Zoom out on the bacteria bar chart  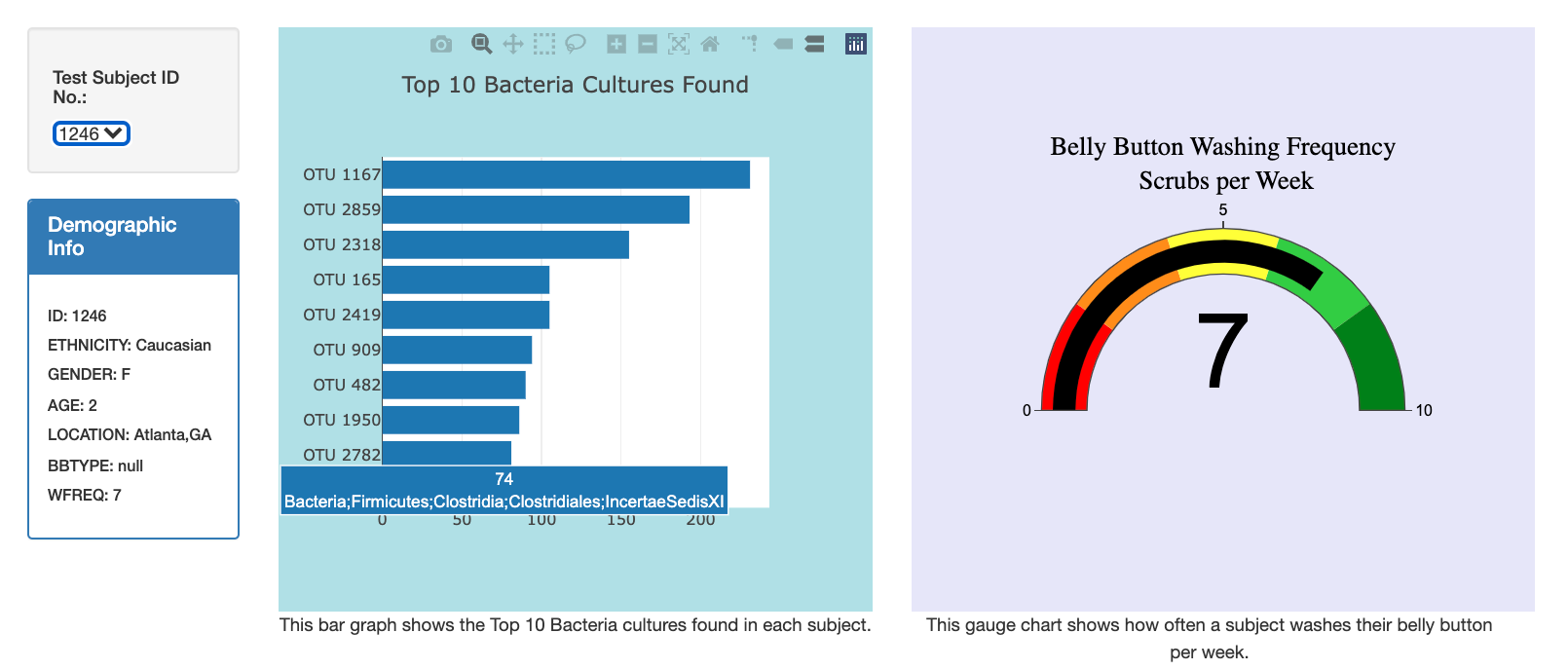(x=648, y=43)
